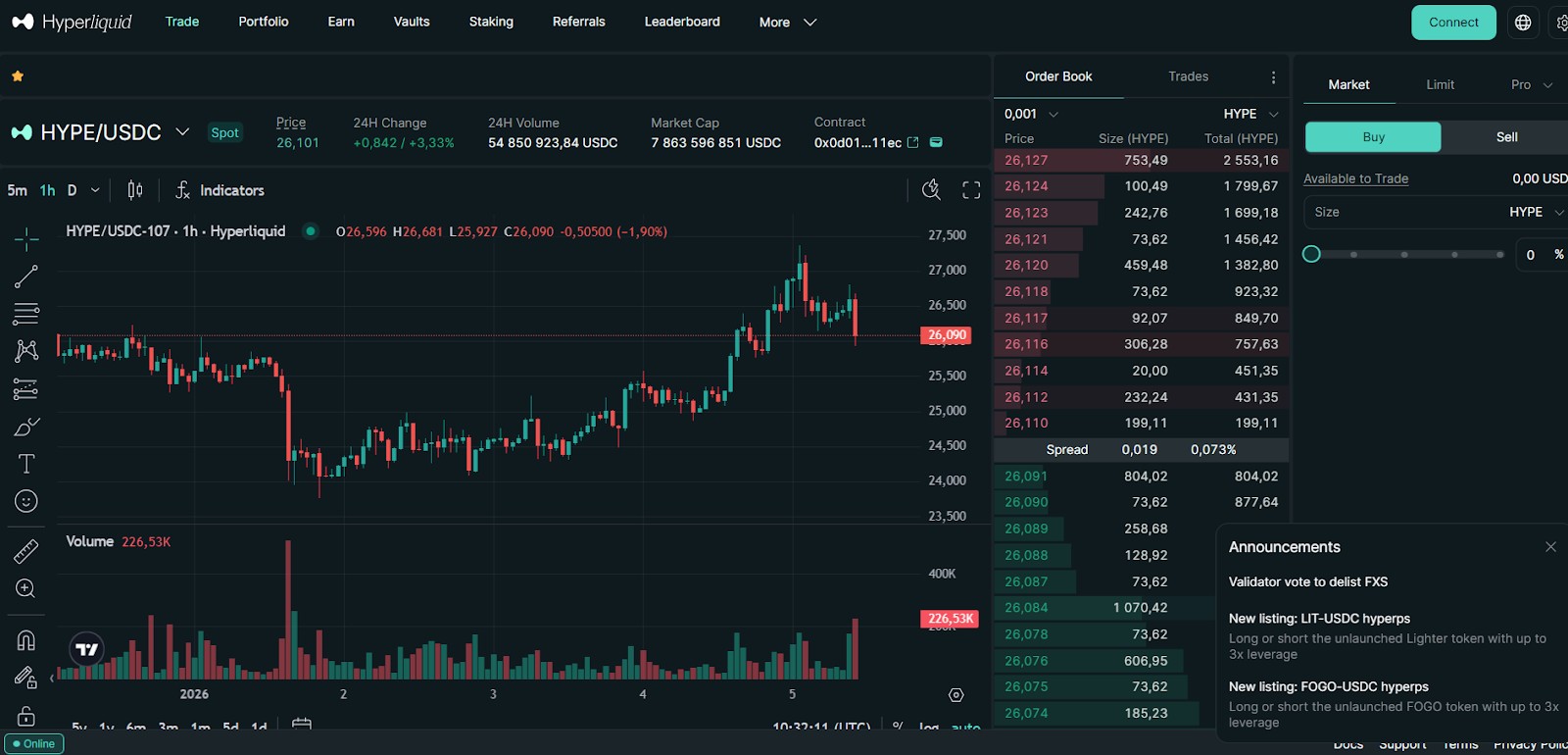The height and width of the screenshot is (755, 1568).
Task: Expand the HYPE/USDC pair selector
Action: point(182,131)
